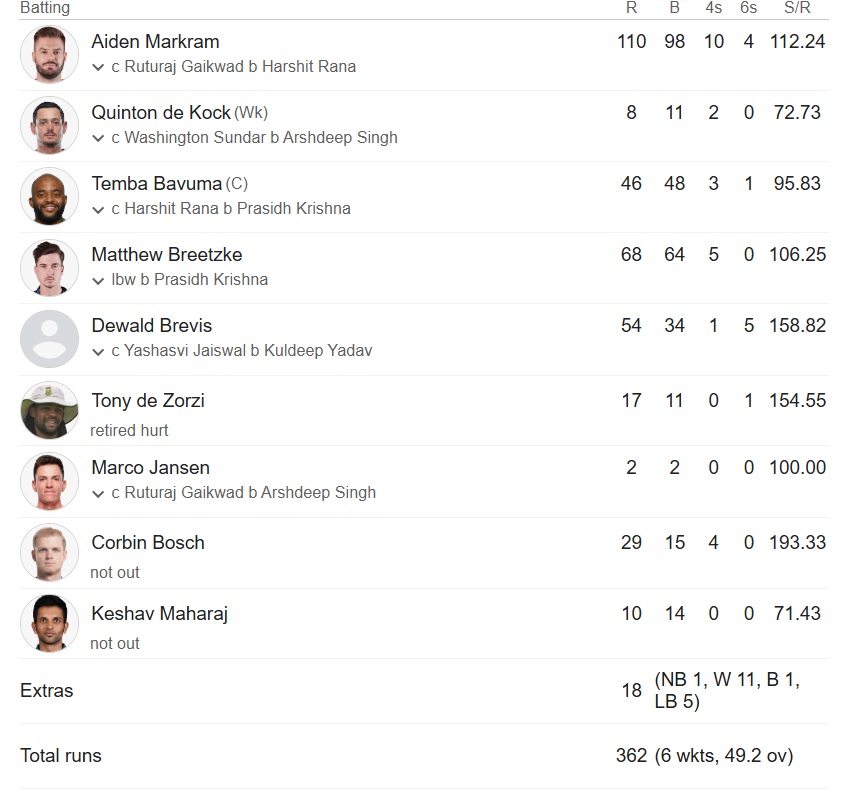This screenshot has width=841, height=797.
Task: Expand Marco Jansen's dismissal chevron
Action: point(98,493)
